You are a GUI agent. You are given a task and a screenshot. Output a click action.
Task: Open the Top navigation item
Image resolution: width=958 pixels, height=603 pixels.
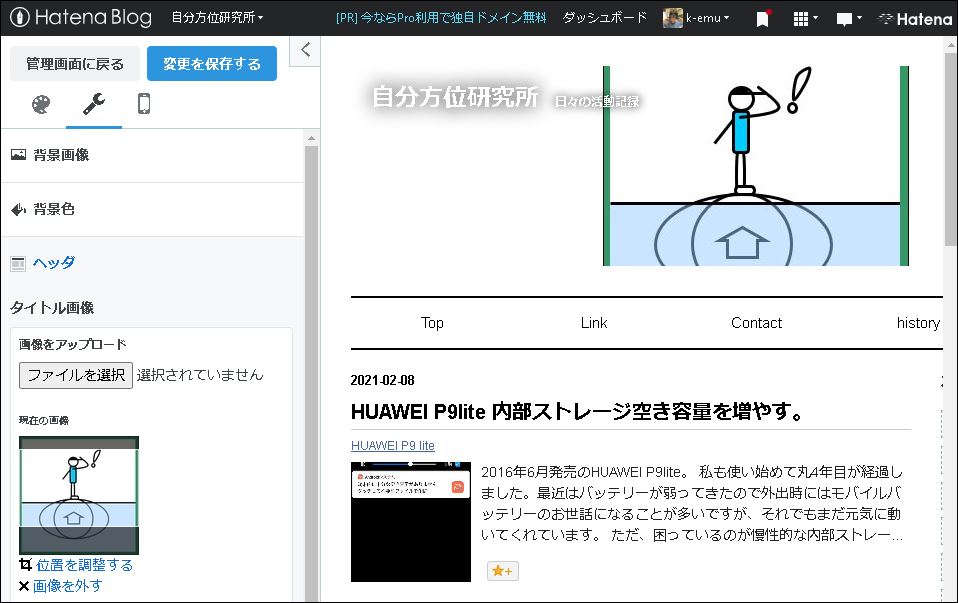(432, 323)
